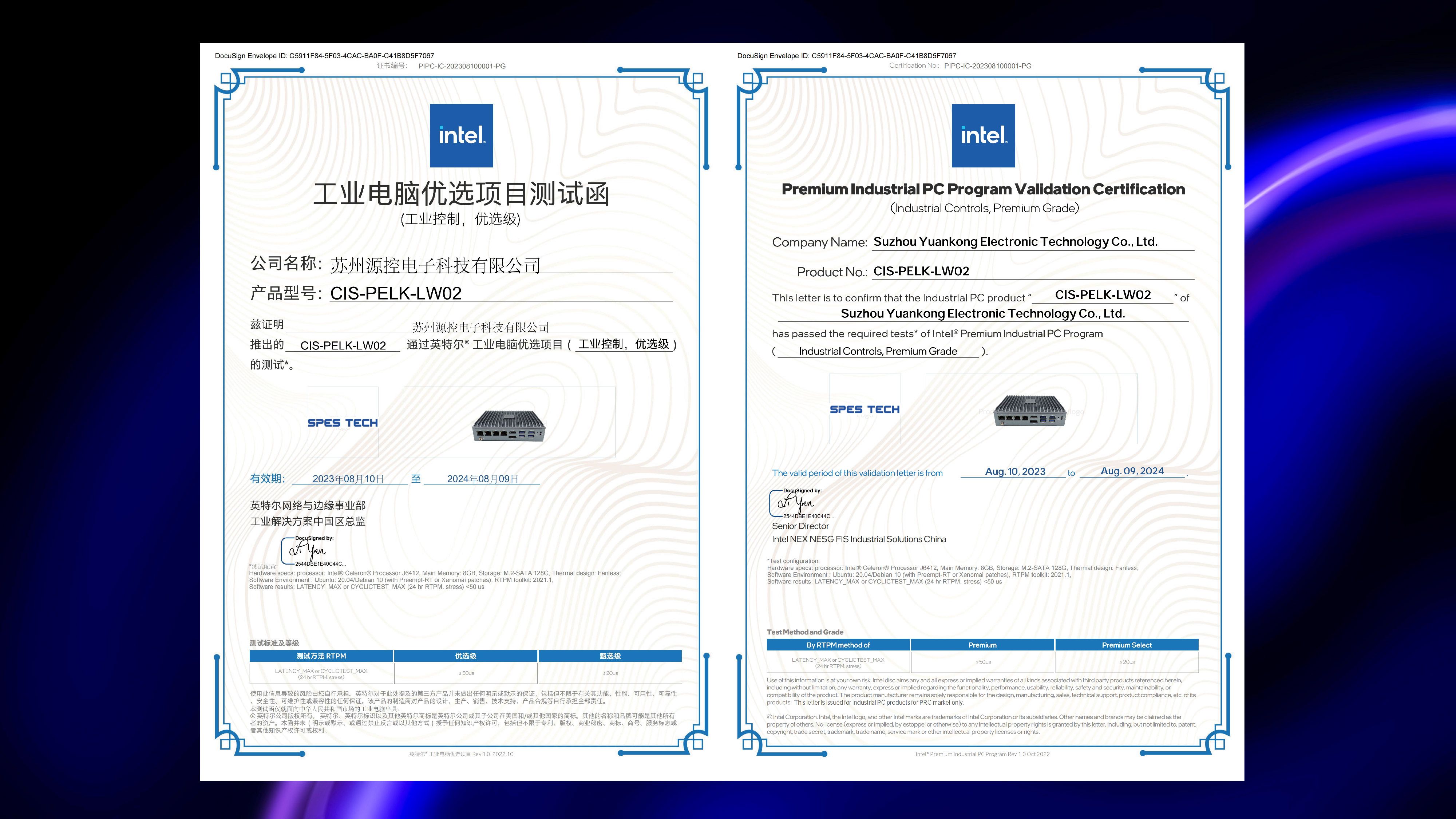The width and height of the screenshot is (1456, 819).
Task: Select the subtitle (工业控制，优选级) under the Chinese title
Action: [460, 219]
